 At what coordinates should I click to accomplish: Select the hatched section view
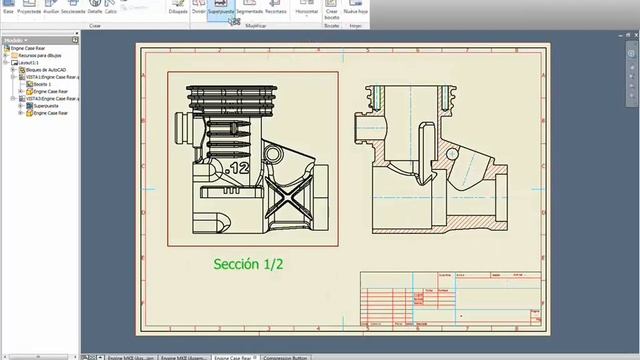[x=431, y=159]
